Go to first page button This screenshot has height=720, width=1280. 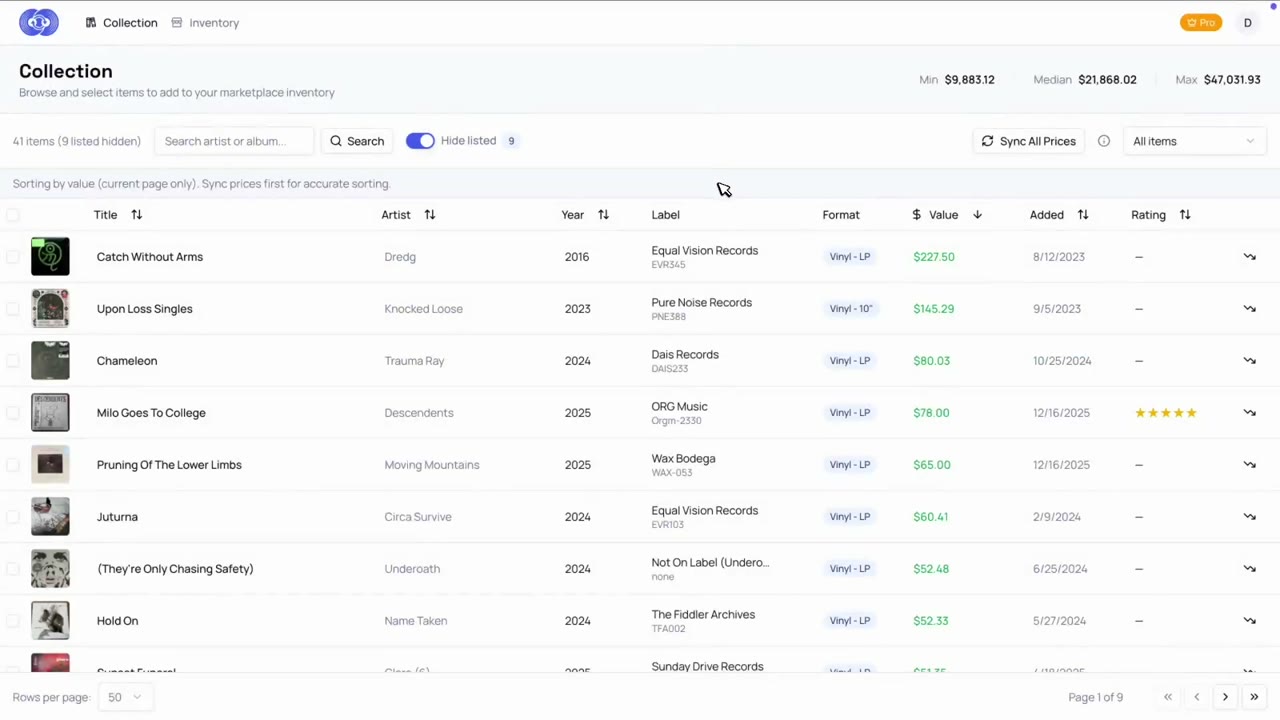[1167, 697]
